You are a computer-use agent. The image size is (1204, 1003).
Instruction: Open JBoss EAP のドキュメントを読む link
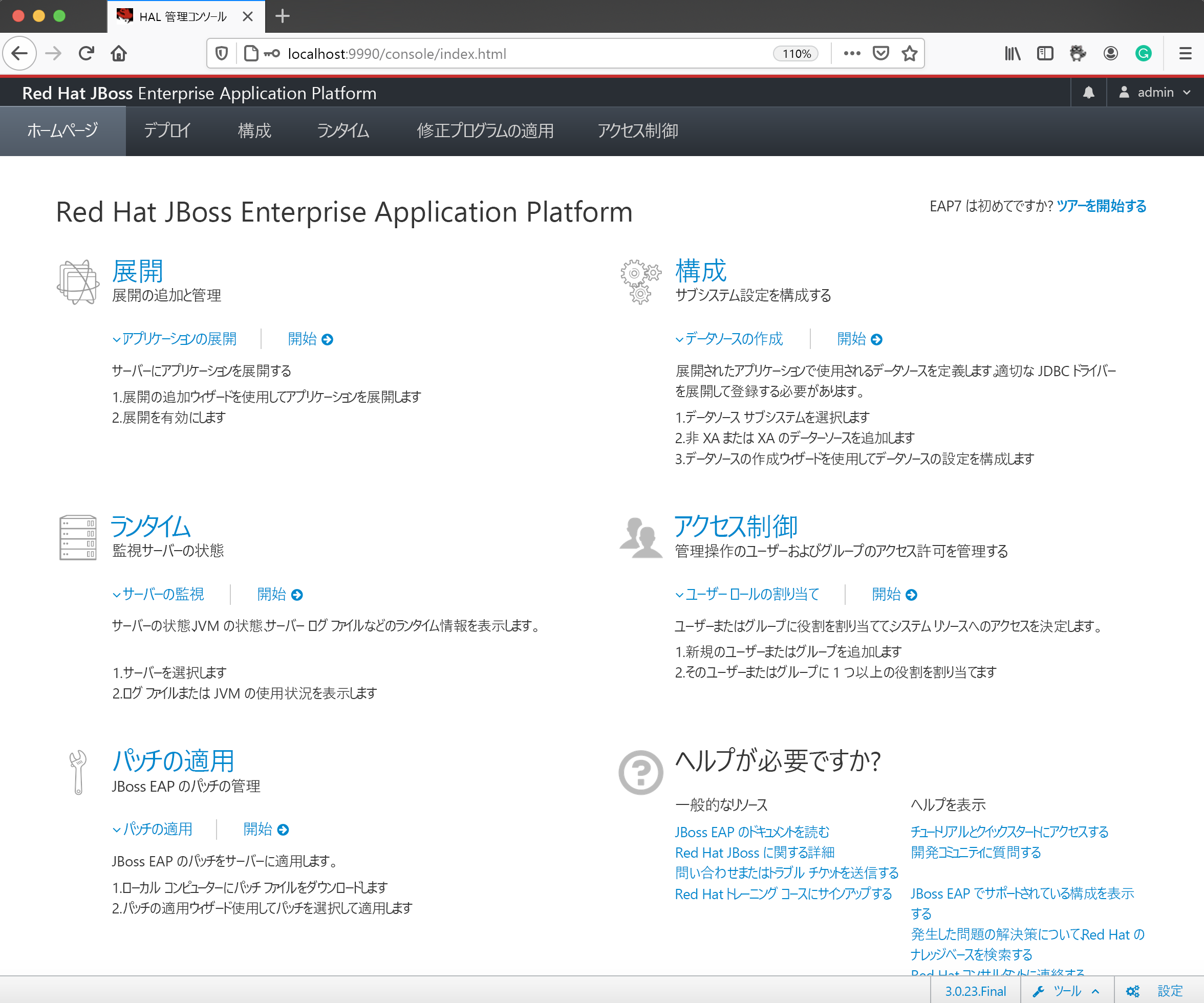[x=751, y=832]
